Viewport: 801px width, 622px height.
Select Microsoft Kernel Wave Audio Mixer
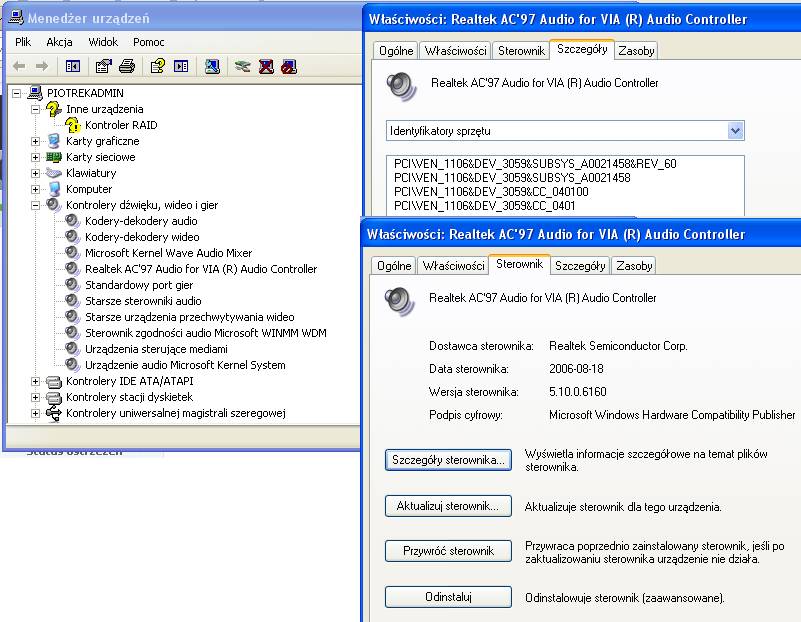[x=169, y=253]
